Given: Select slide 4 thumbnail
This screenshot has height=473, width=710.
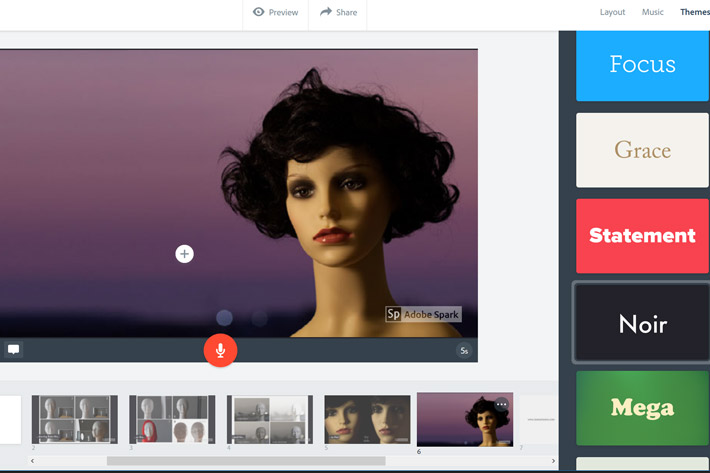Looking at the screenshot, I should [x=270, y=419].
